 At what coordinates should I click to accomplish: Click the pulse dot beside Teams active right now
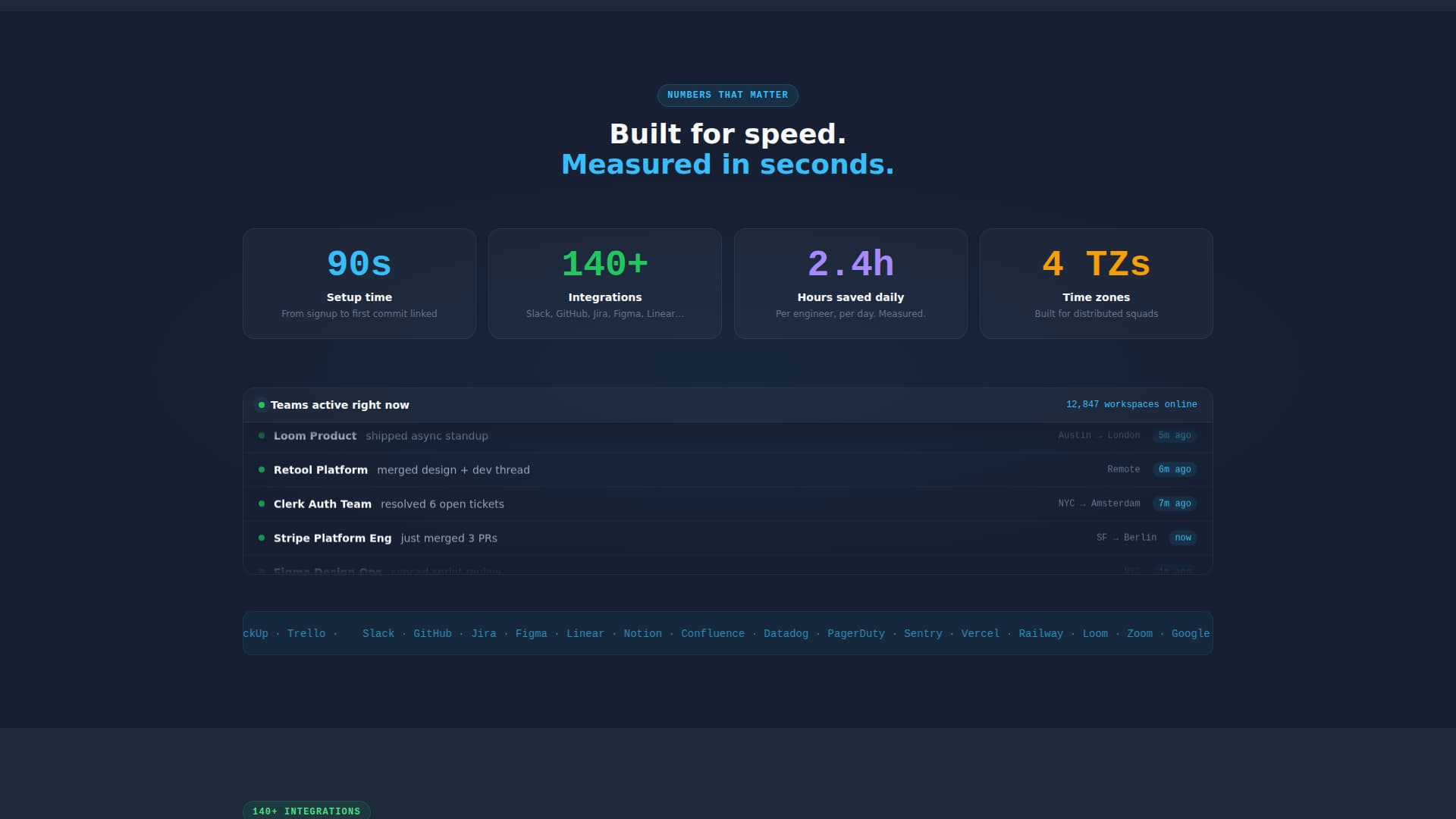pyautogui.click(x=262, y=405)
